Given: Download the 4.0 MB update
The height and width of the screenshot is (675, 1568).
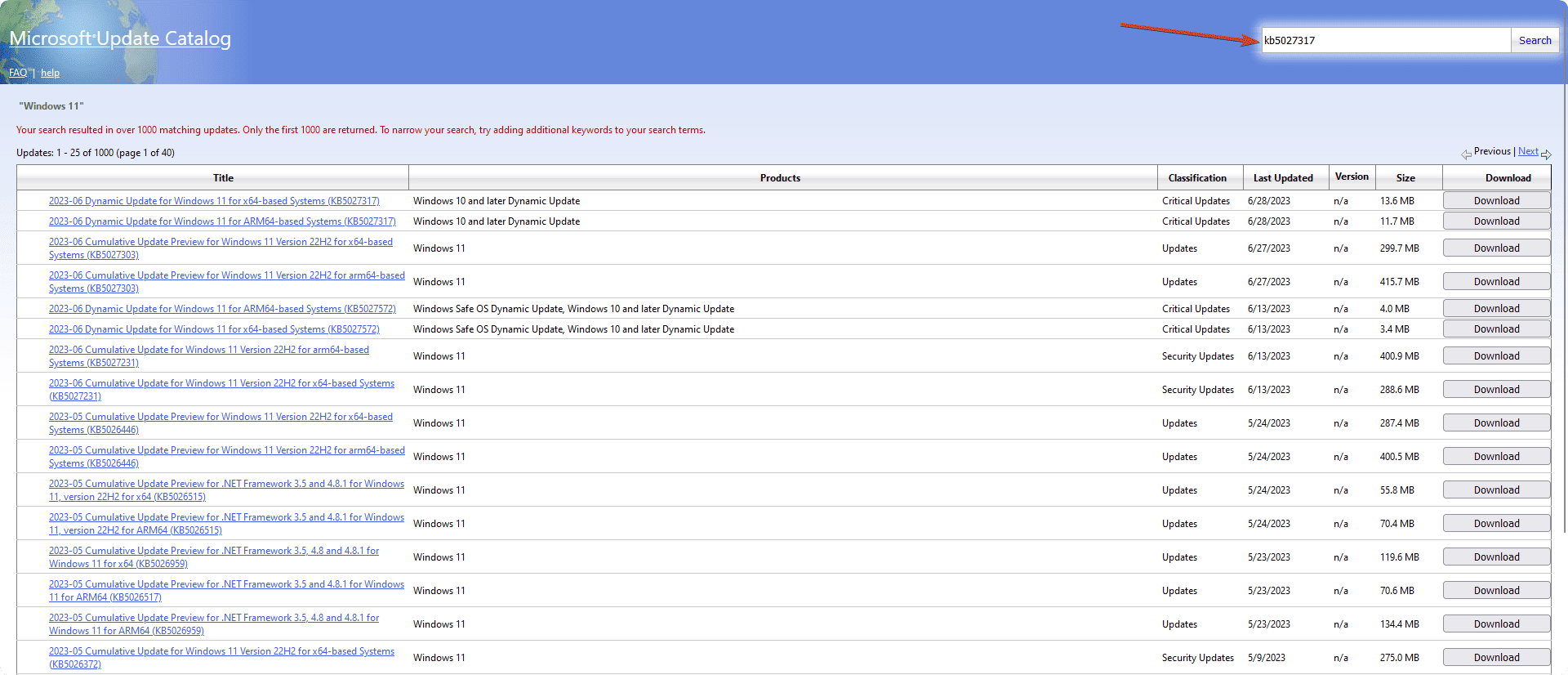Looking at the screenshot, I should coord(1496,309).
